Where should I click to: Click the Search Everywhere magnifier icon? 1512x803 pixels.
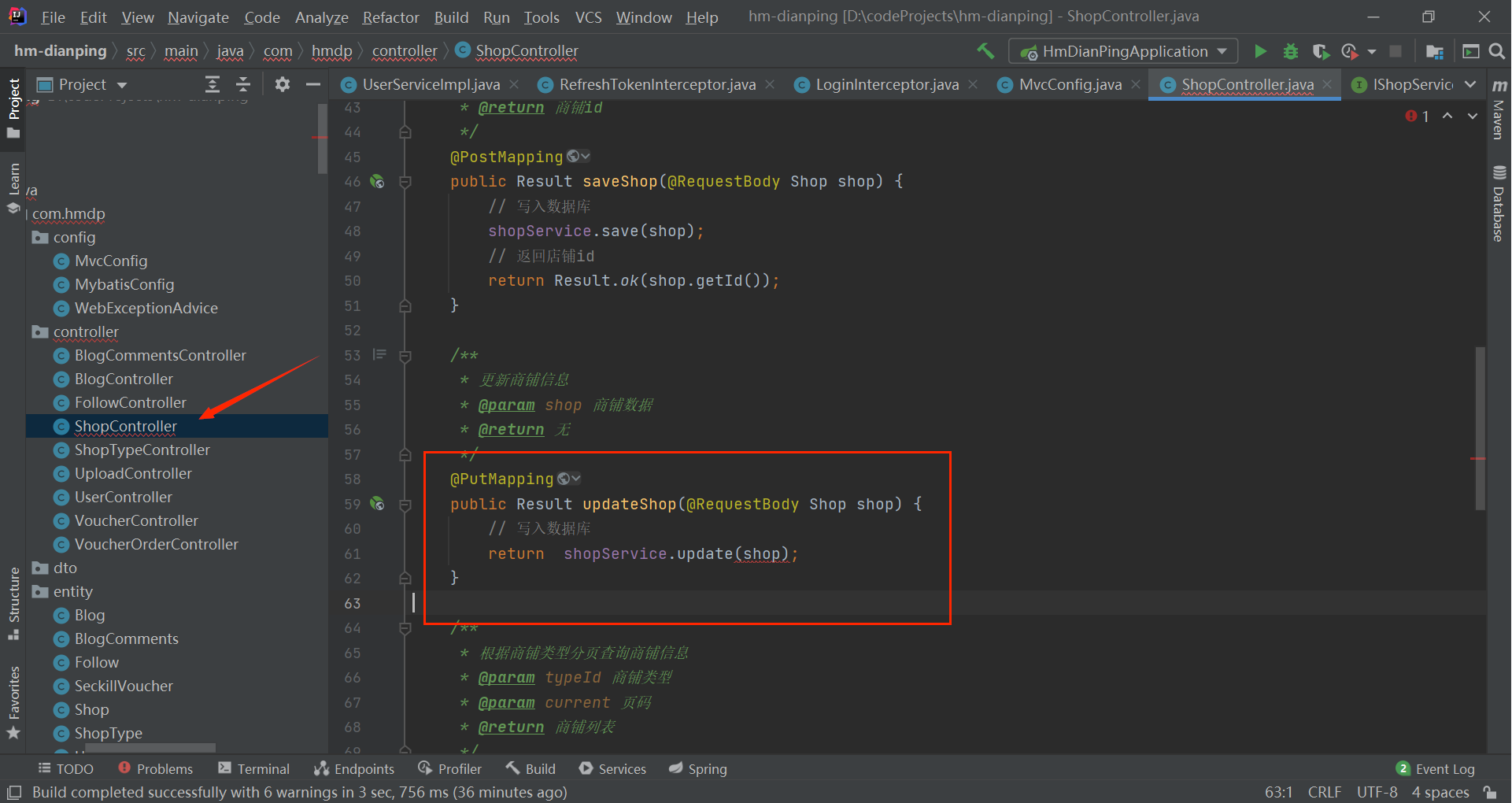coord(1497,51)
